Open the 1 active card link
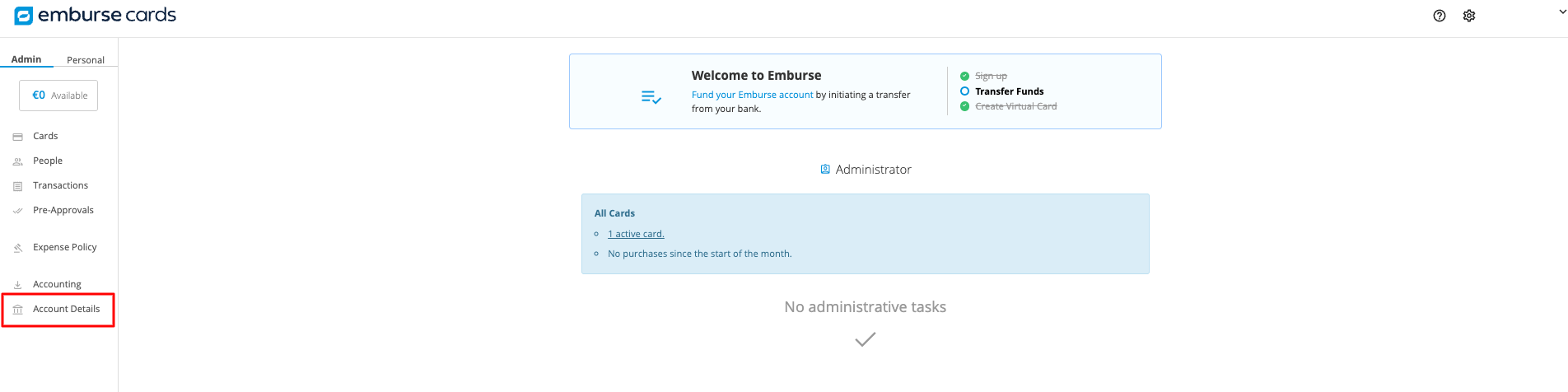The height and width of the screenshot is (392, 1568). [636, 234]
